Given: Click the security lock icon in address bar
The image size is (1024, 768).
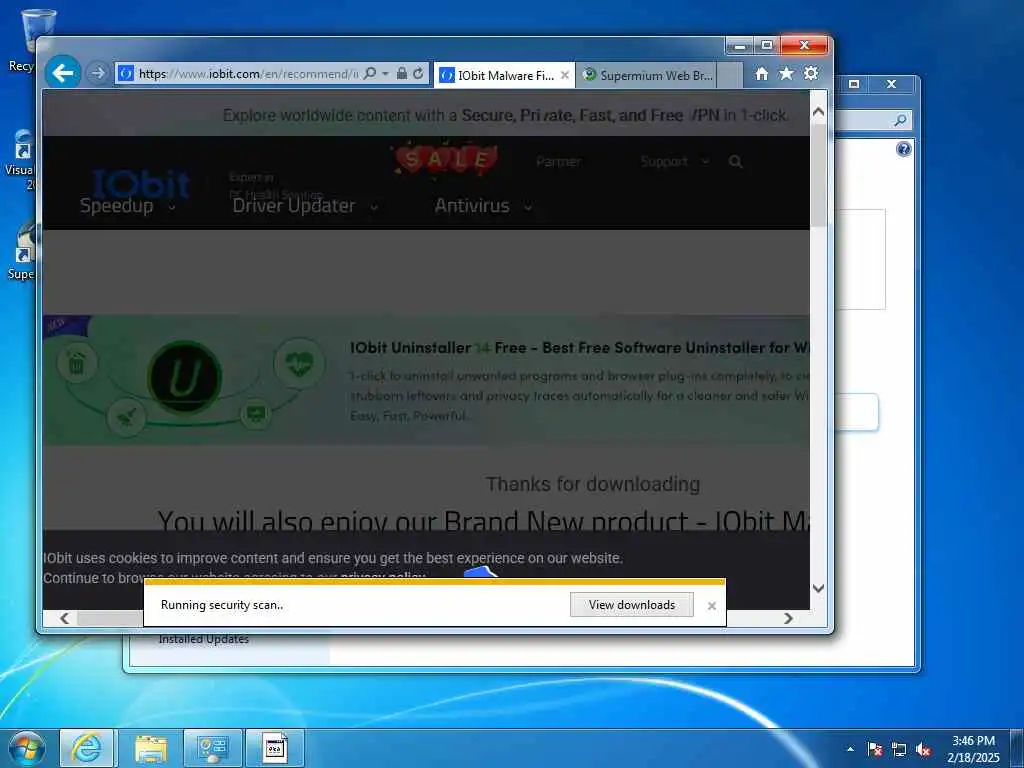Looking at the screenshot, I should tap(402, 73).
